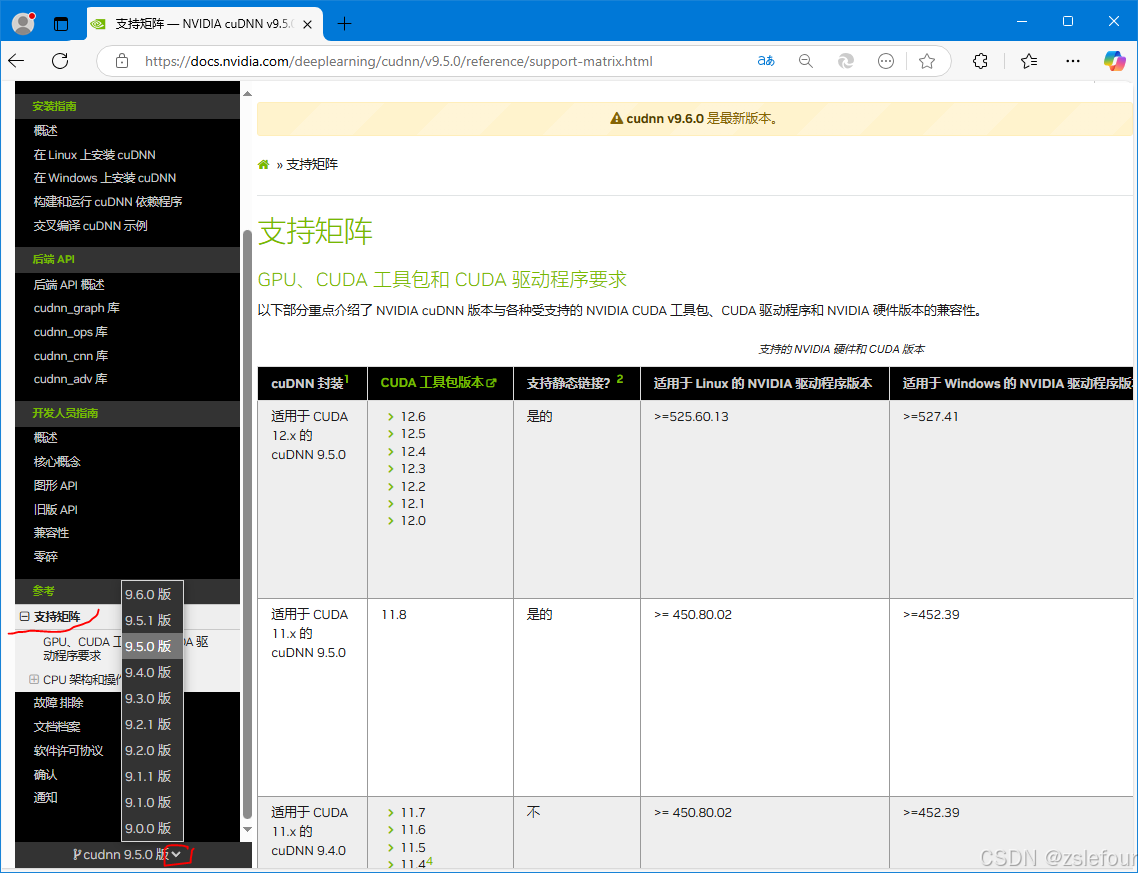The height and width of the screenshot is (878, 1142).
Task: Open cudnn_graph 库 sidebar link
Action: 76,308
